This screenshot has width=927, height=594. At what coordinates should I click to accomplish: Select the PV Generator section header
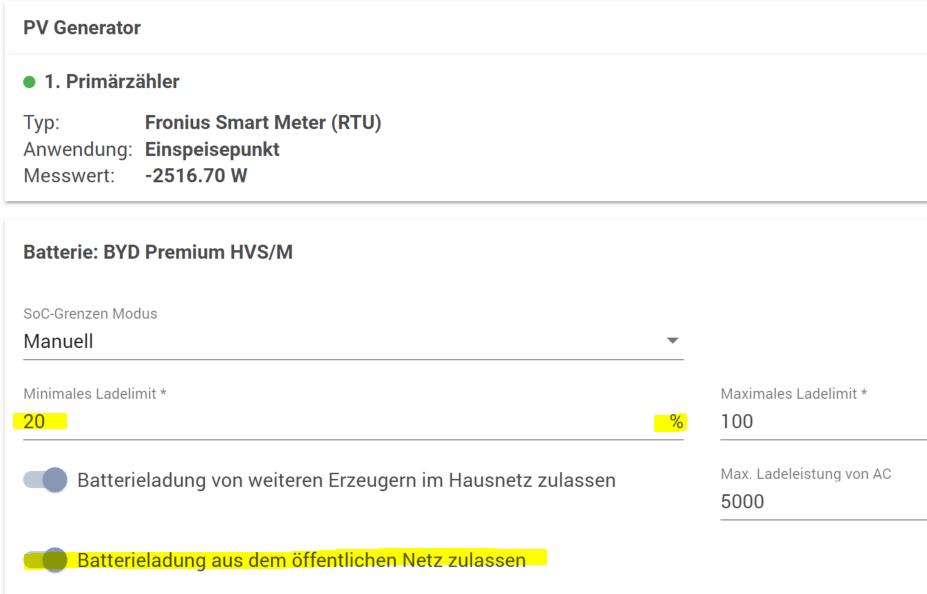(x=82, y=28)
